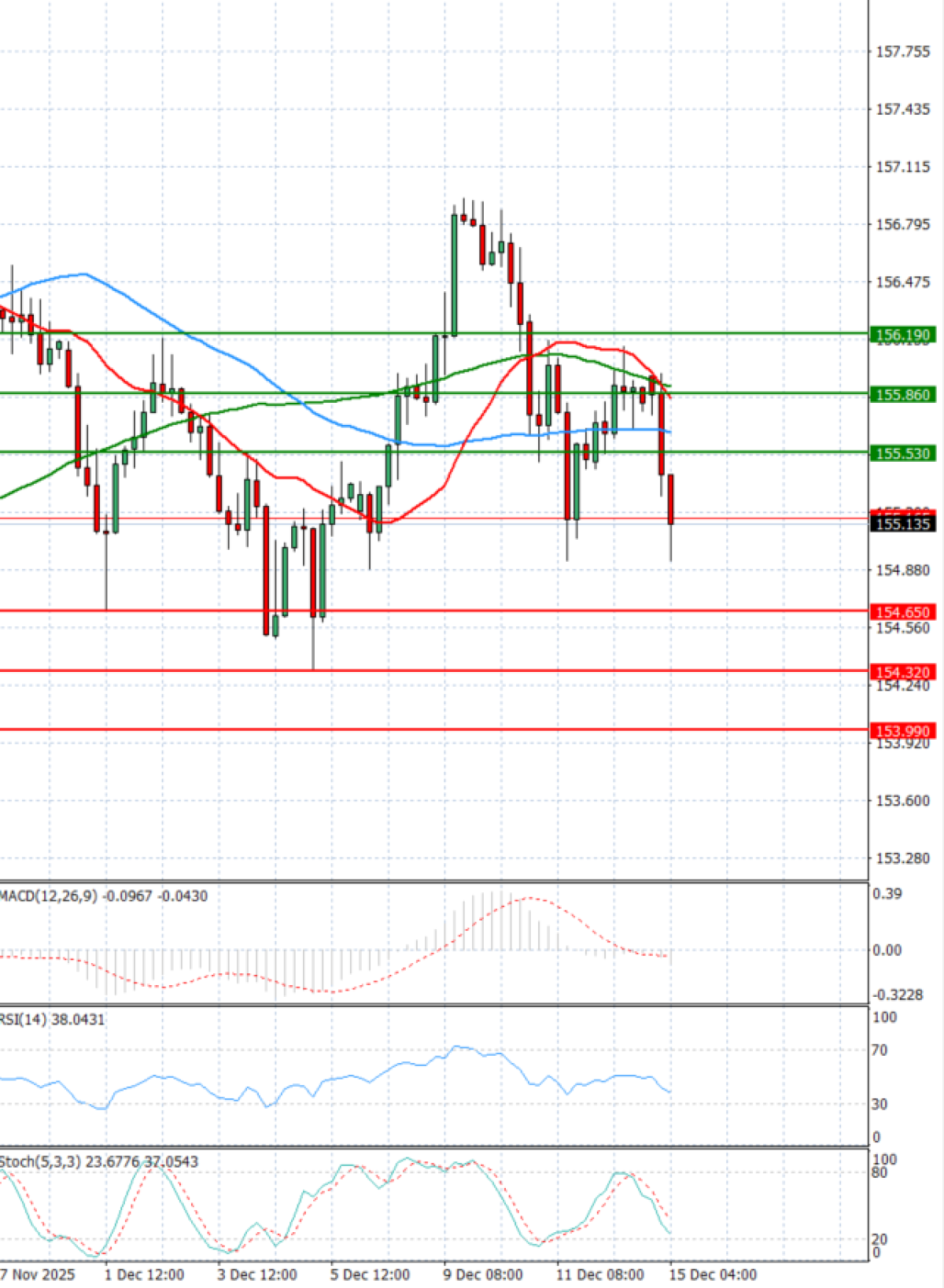
Task: Click the 156.190 green resistance price label
Action: [x=902, y=335]
